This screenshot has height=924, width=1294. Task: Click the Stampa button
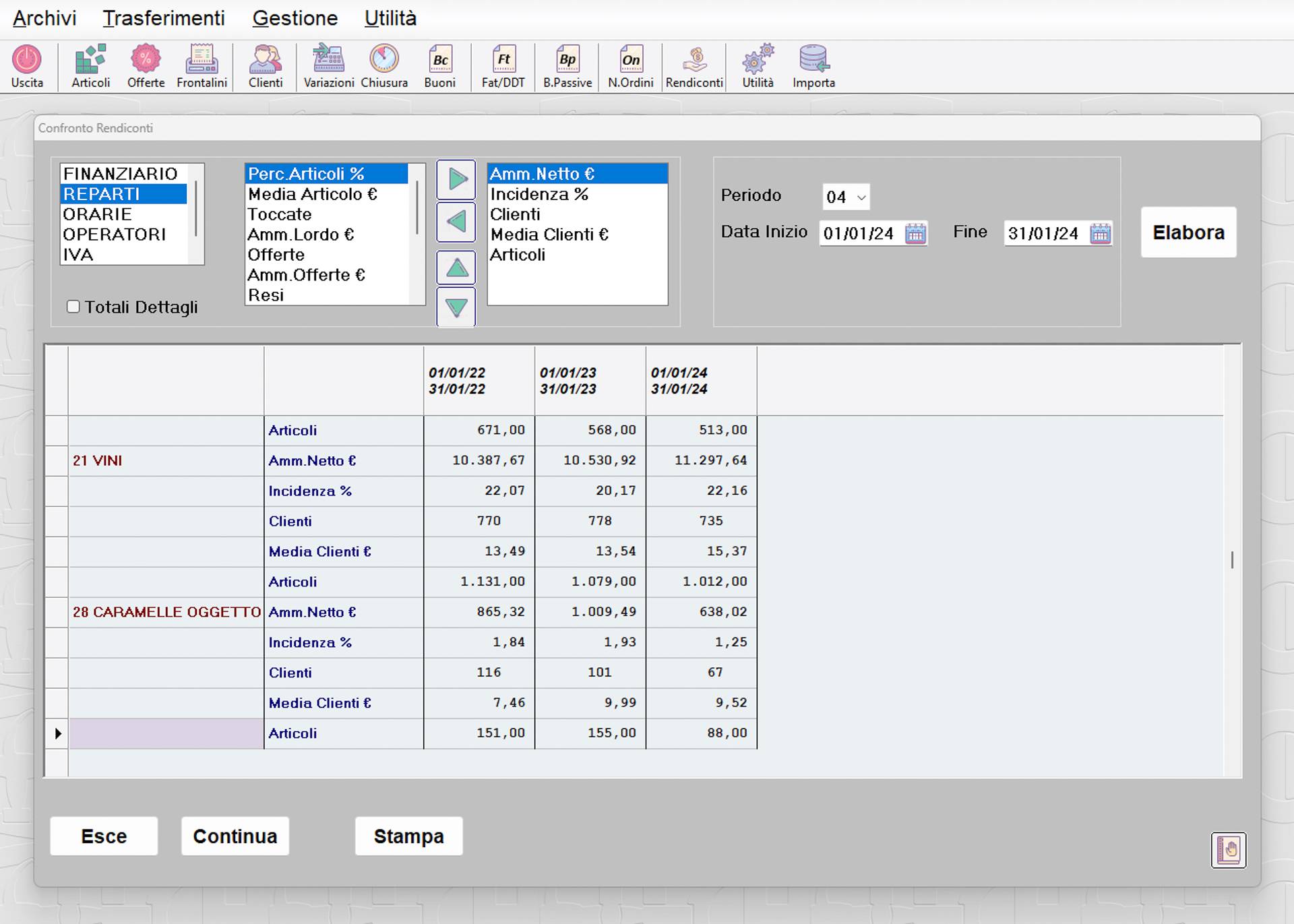pos(409,836)
